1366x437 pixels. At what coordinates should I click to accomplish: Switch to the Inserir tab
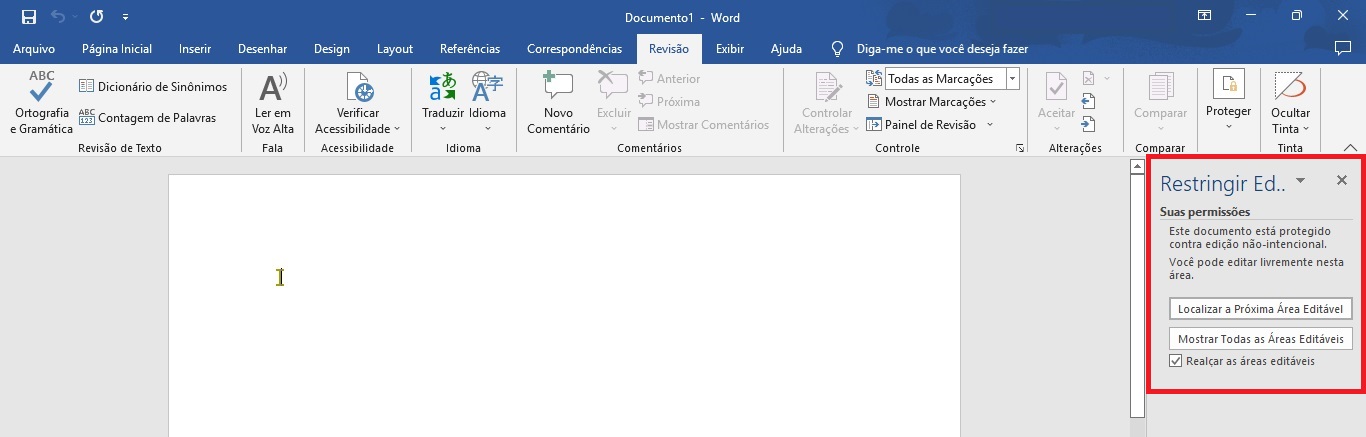[195, 49]
